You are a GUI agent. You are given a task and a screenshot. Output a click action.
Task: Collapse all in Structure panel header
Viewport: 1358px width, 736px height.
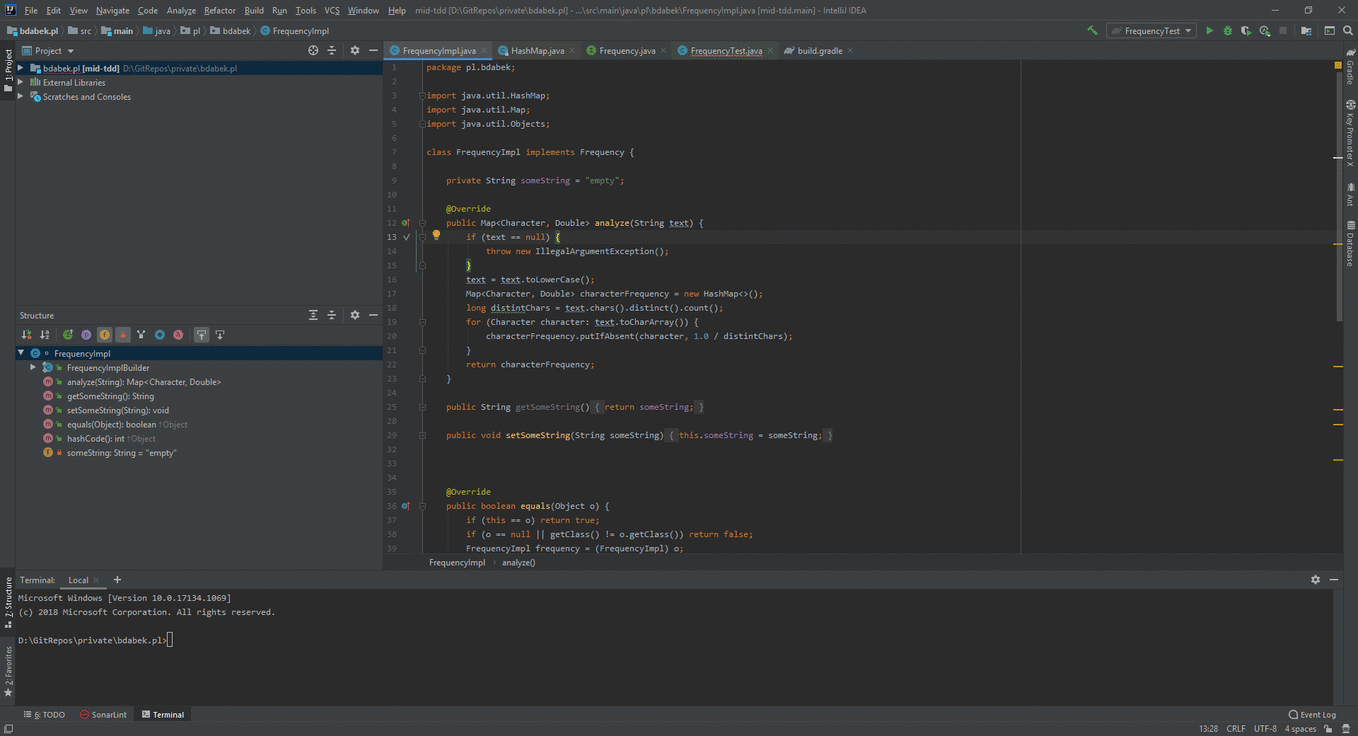(x=332, y=315)
